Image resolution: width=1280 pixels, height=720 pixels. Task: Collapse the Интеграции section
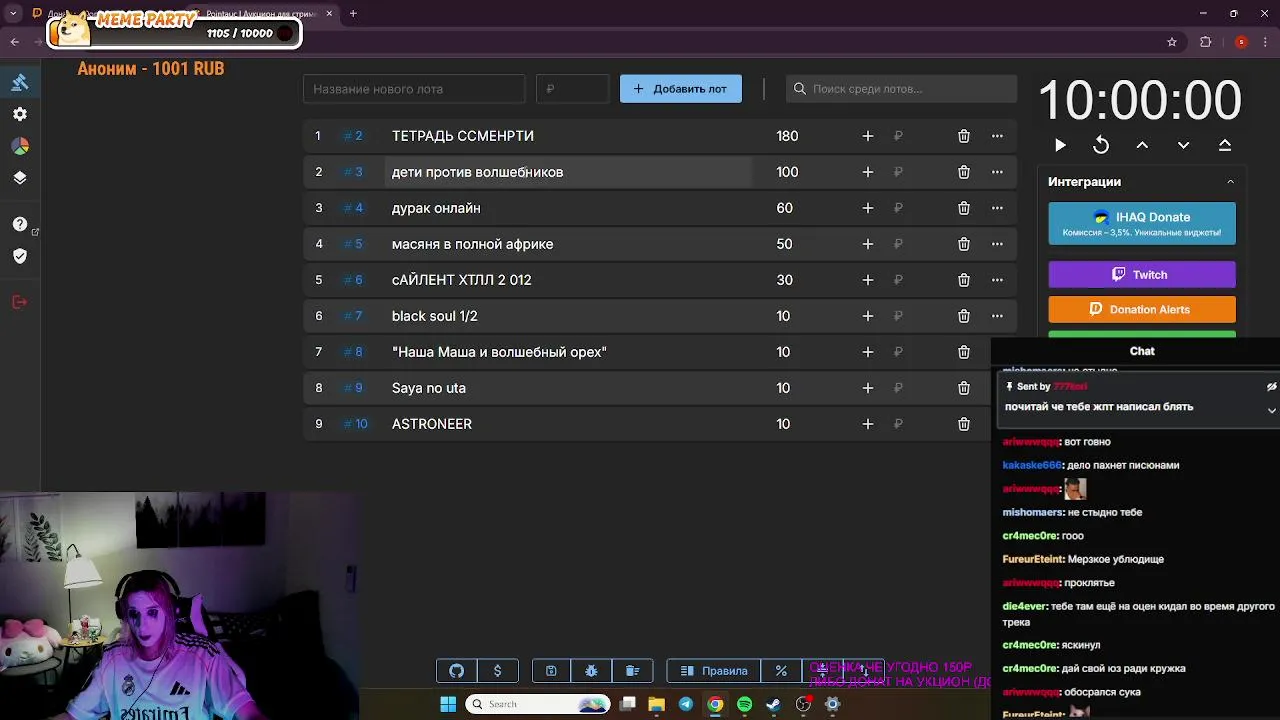[x=1230, y=182]
